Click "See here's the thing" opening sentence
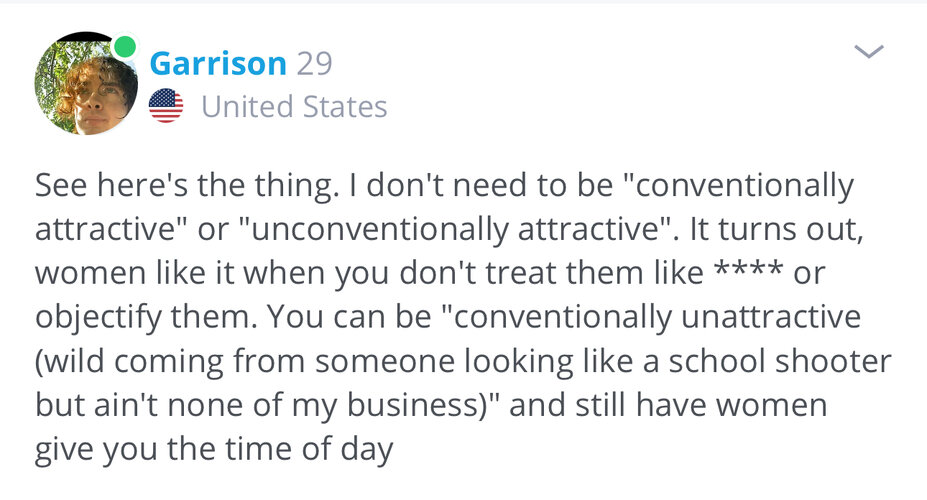Viewport: 927px width, 500px height. [187, 186]
